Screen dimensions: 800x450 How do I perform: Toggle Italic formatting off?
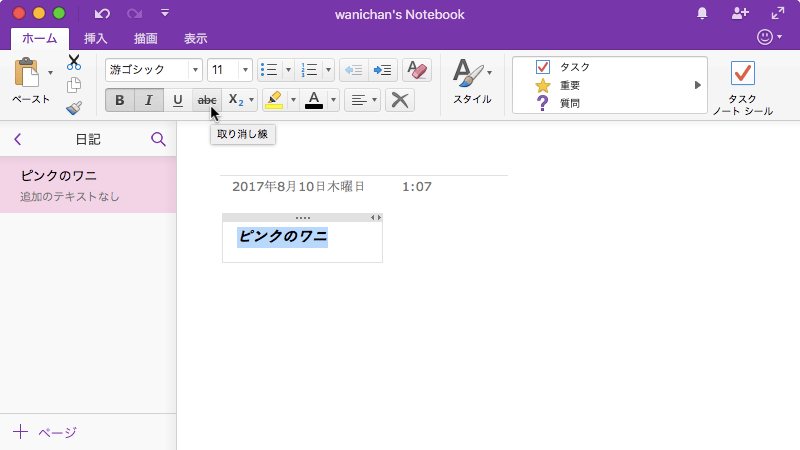(x=148, y=100)
